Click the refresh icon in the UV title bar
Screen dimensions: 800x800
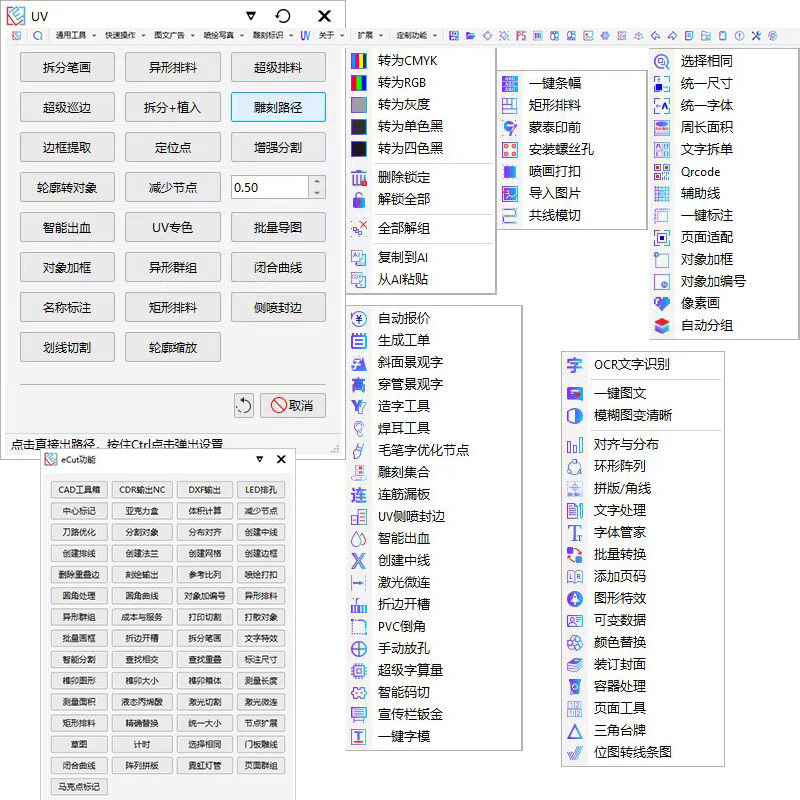(x=283, y=16)
